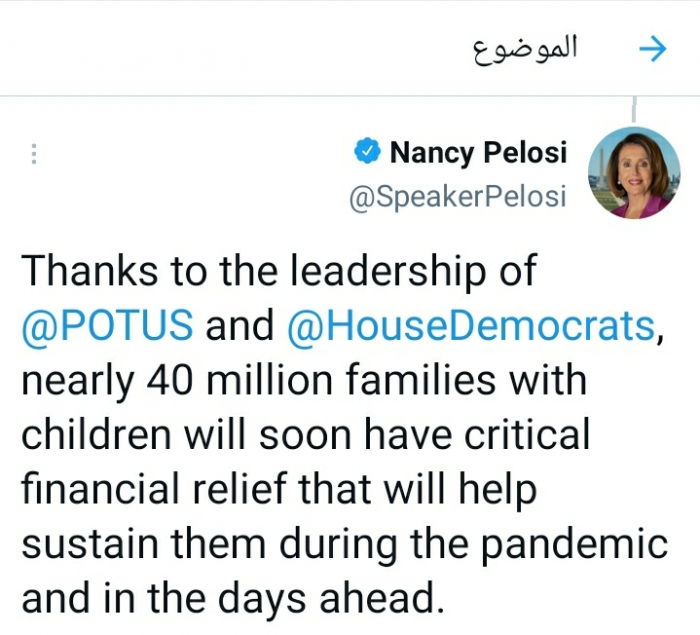Open the @HouseDemocrats mention link
Viewport: 700px width, 635px height.
pos(470,325)
